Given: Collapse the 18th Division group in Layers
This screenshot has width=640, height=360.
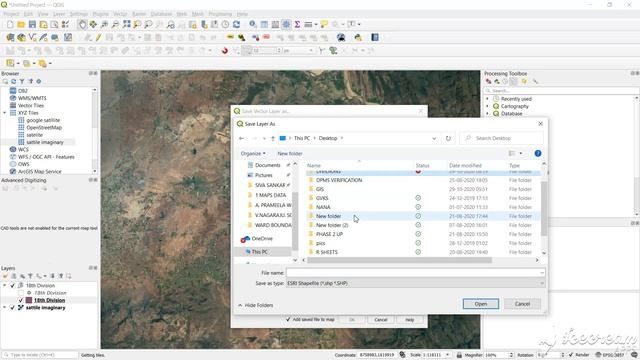Looking at the screenshot, I should point(5,286).
